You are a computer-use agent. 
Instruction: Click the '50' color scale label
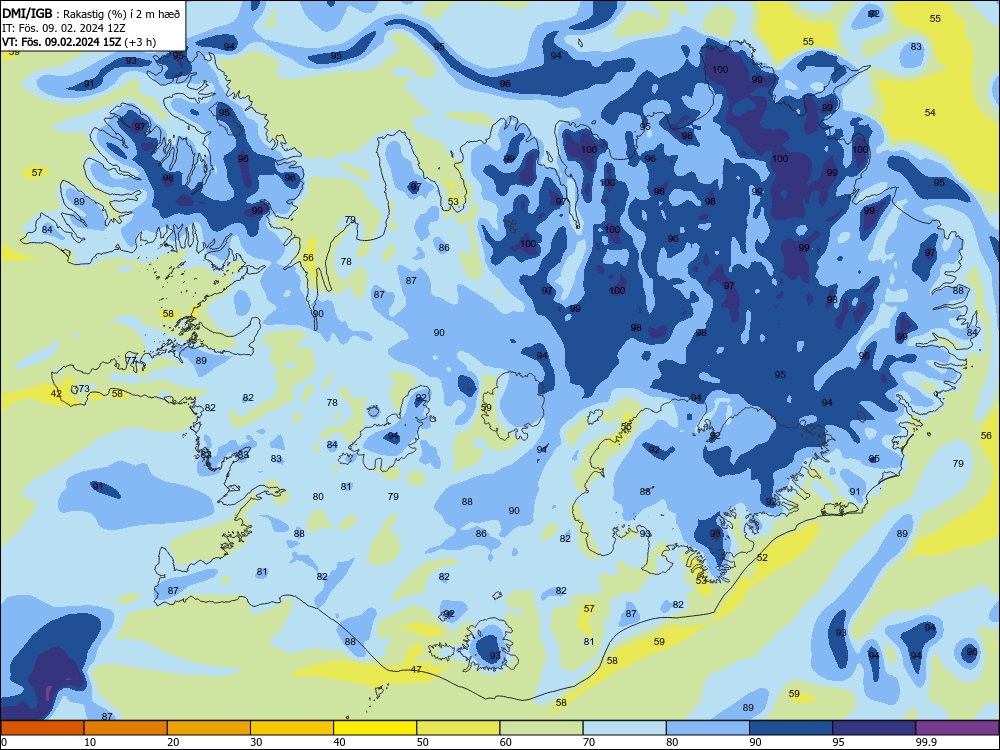point(423,742)
